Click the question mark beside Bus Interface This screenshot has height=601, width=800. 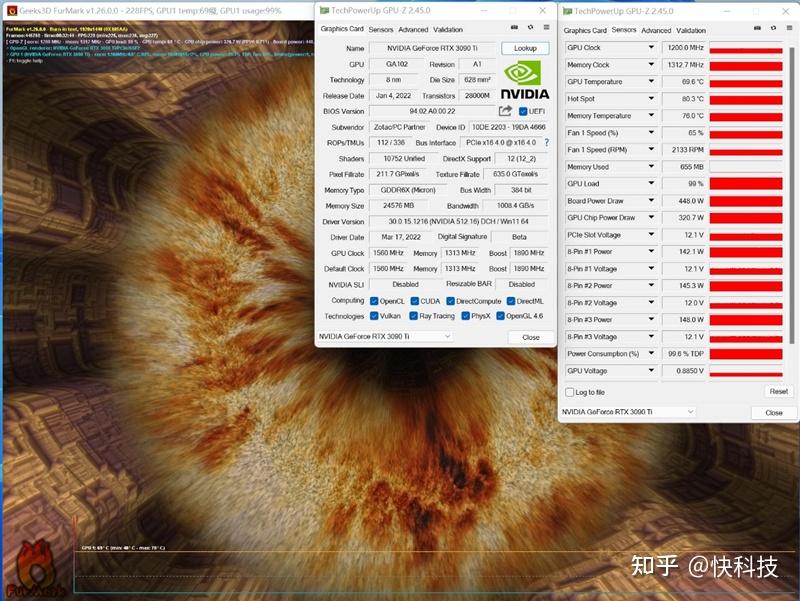[x=546, y=142]
